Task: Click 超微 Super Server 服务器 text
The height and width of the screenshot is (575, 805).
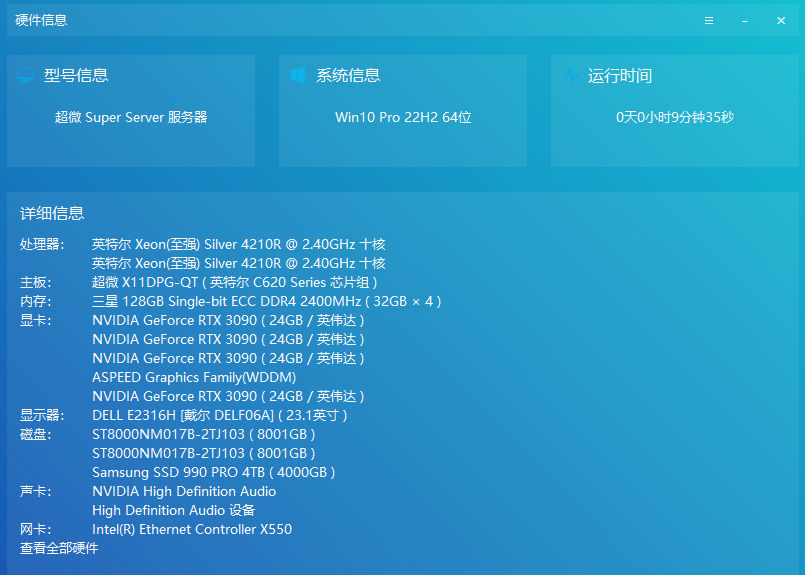Action: point(131,117)
